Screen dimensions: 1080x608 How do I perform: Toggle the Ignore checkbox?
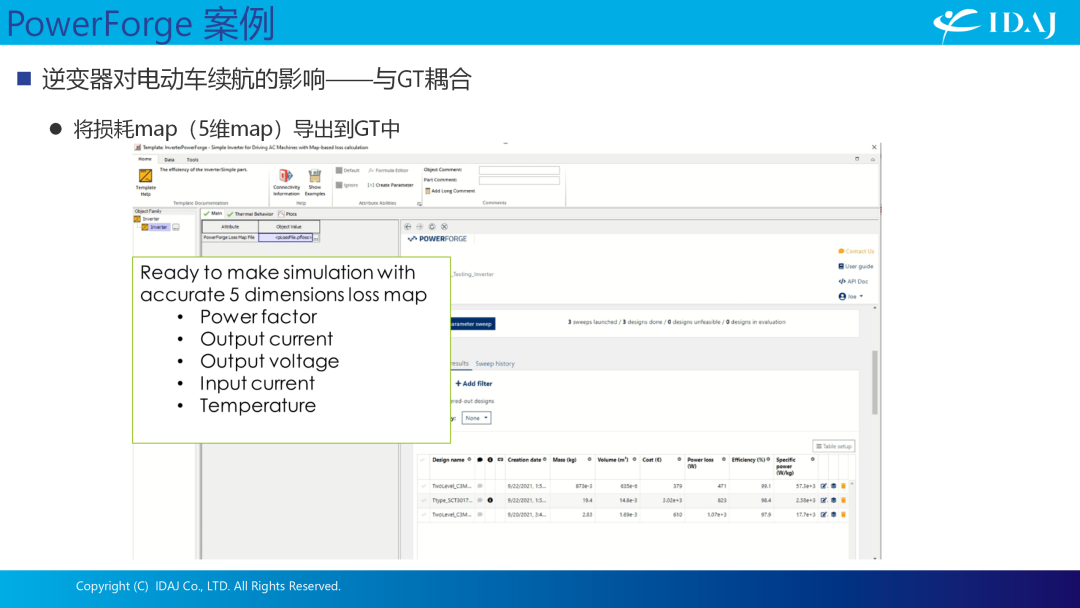339,185
